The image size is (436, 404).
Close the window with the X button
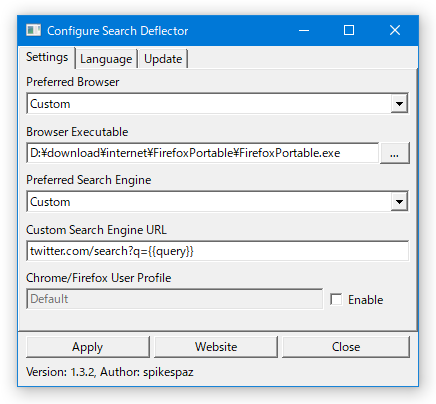point(395,30)
